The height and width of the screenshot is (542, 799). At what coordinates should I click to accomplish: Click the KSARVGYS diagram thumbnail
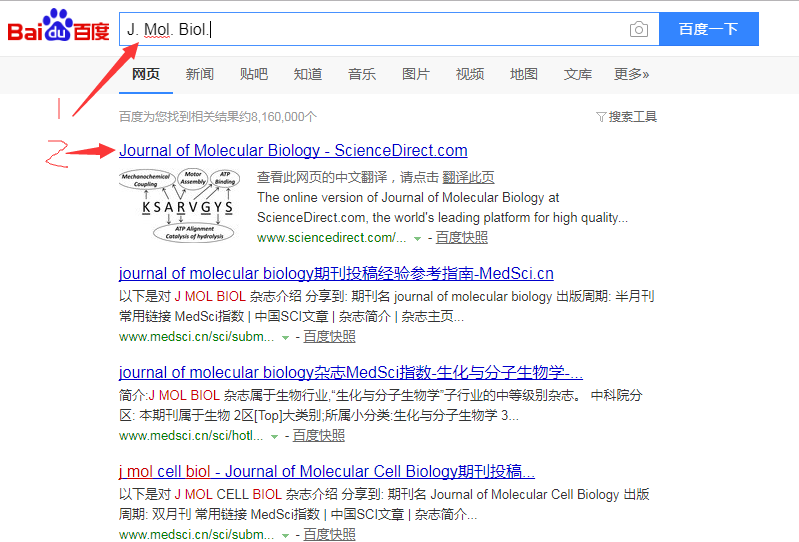point(179,206)
